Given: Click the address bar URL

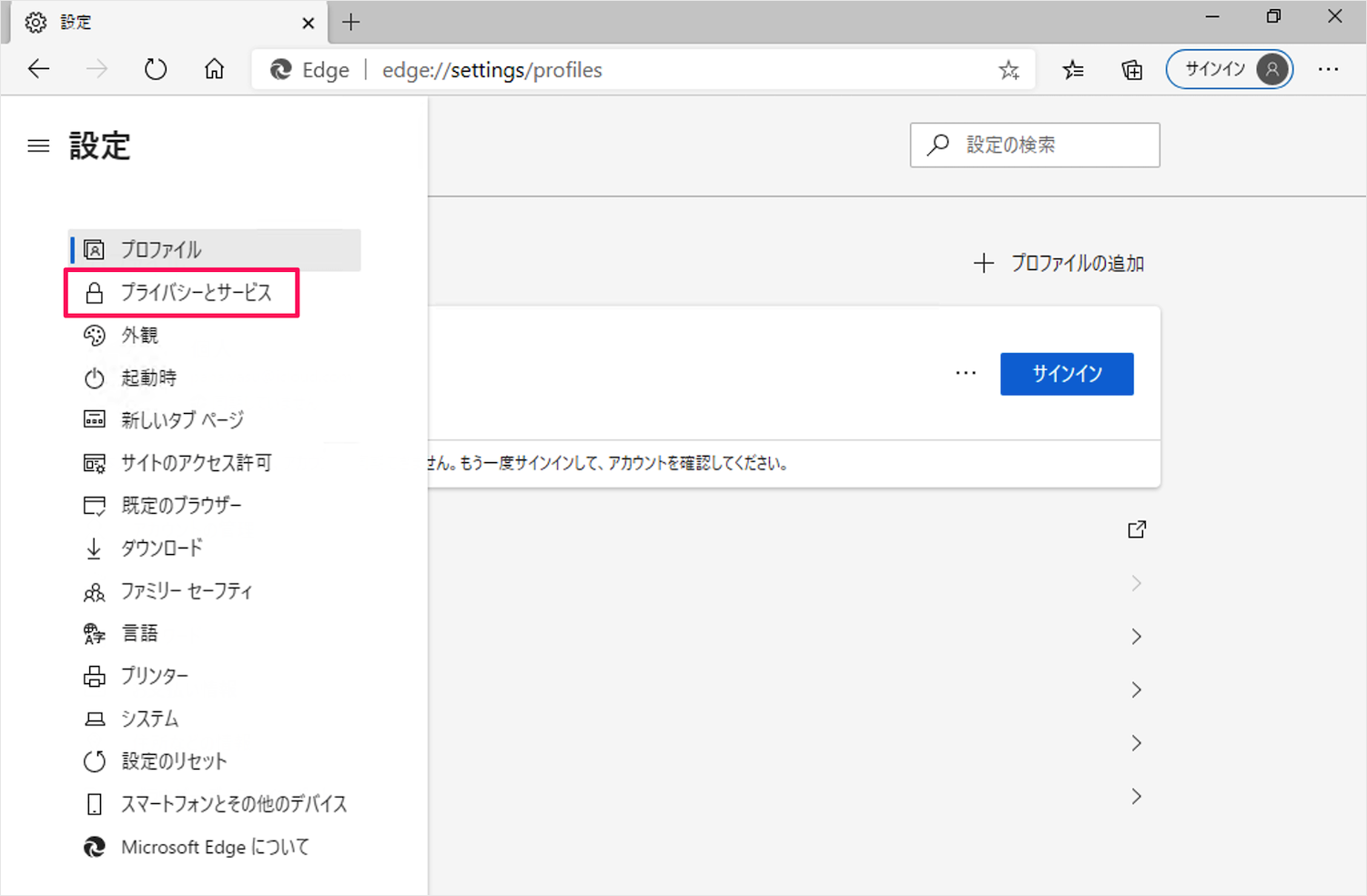Looking at the screenshot, I should pyautogui.click(x=491, y=70).
